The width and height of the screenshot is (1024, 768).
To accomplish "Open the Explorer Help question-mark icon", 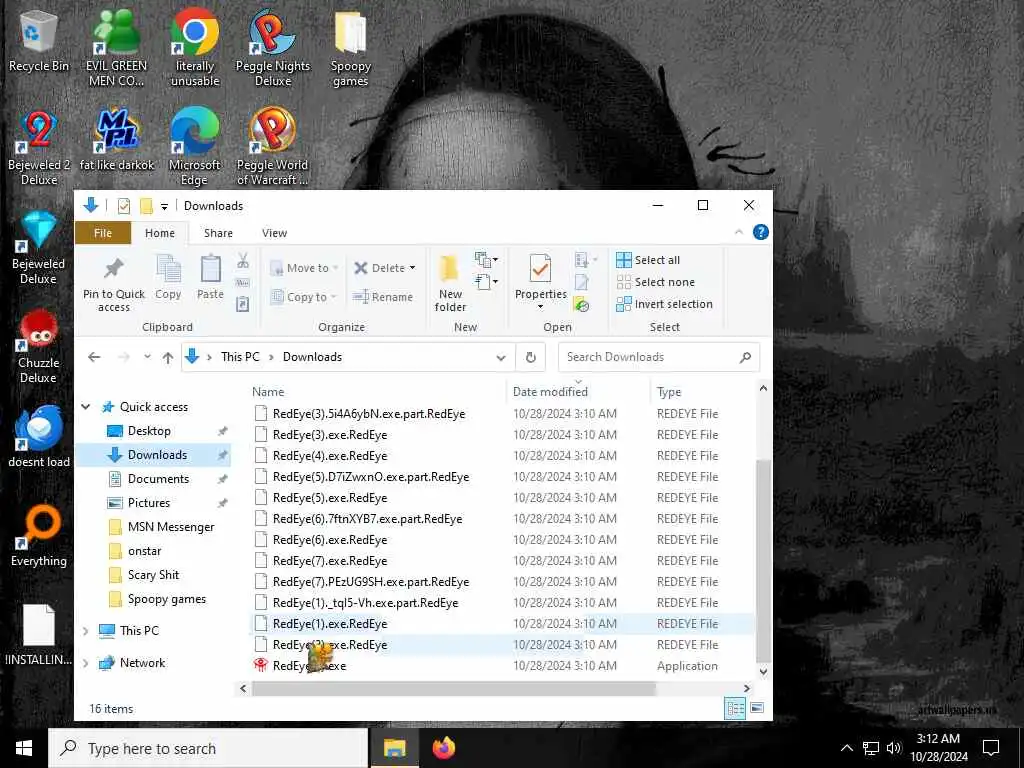I will pos(761,232).
